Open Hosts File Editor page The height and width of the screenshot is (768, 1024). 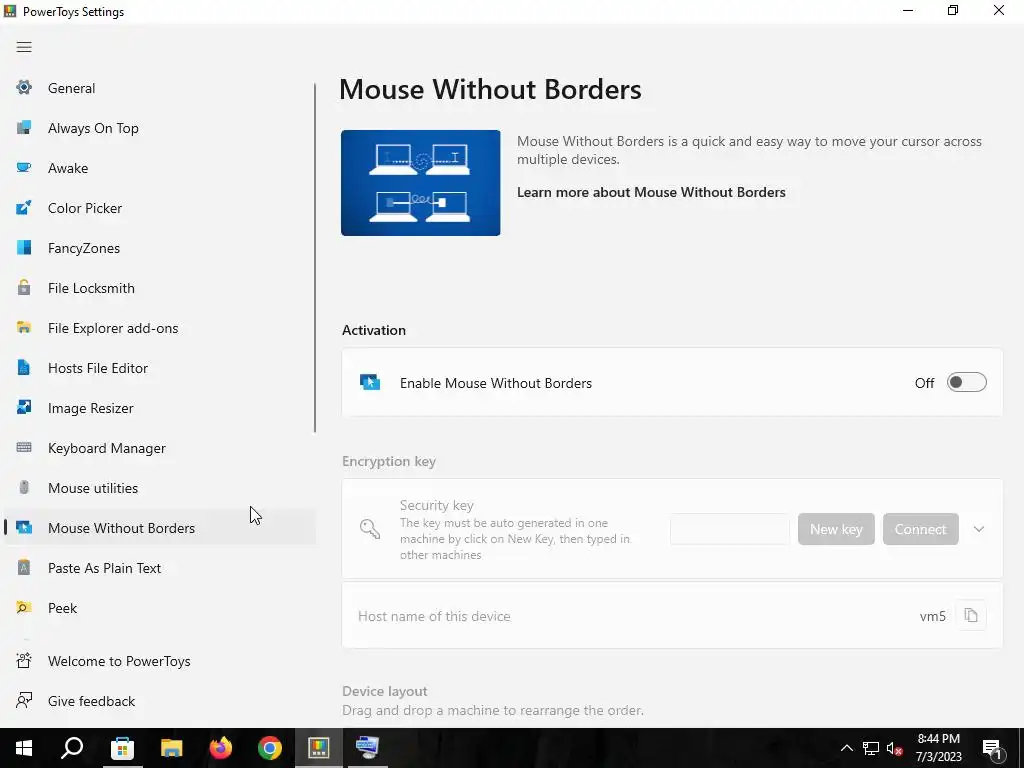[159, 368]
